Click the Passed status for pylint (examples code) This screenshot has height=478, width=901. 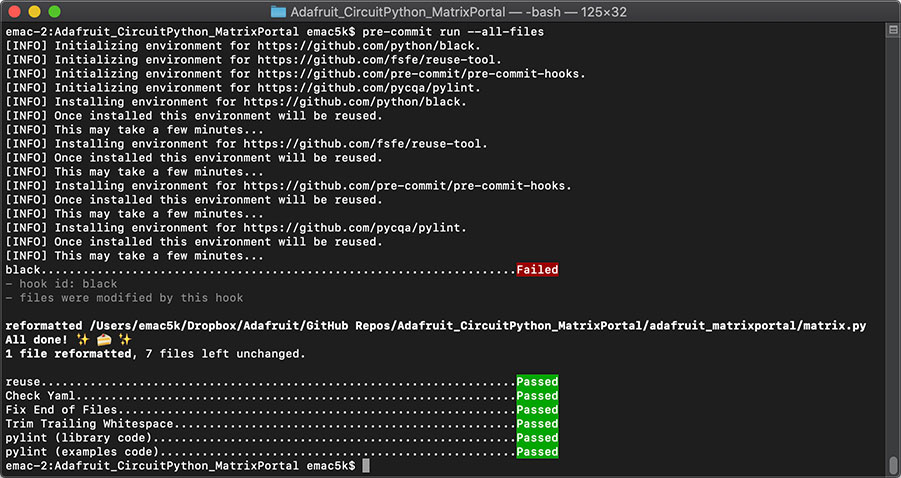tap(537, 452)
